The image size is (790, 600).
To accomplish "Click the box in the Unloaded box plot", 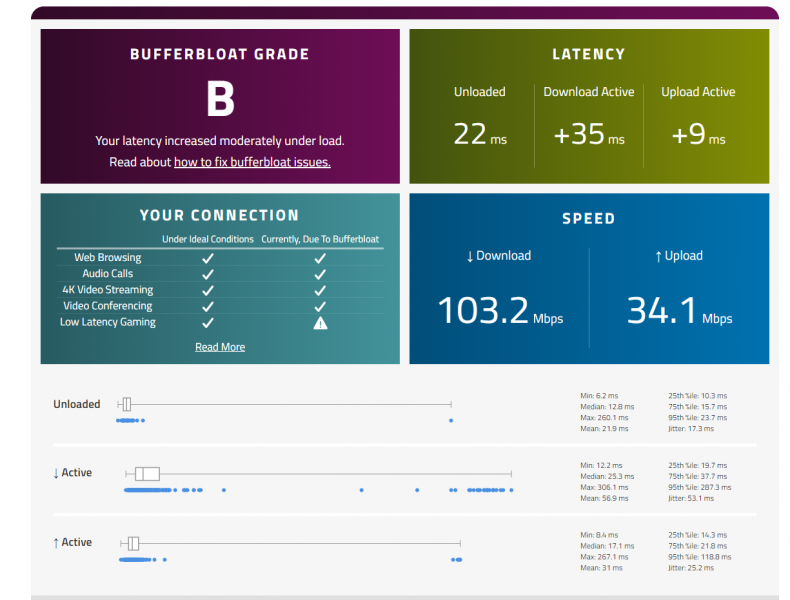I will (126, 404).
